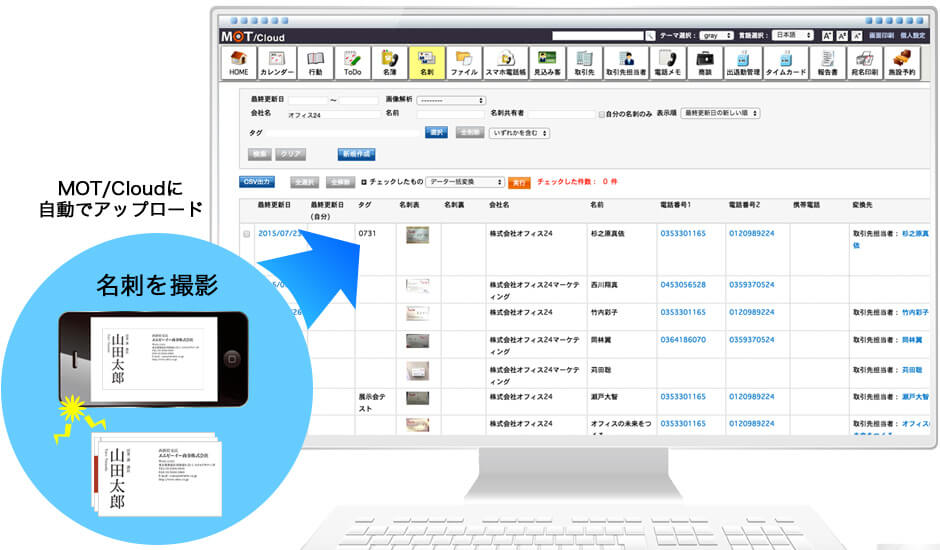Click the last A font size icon
Viewport: 940px width, 550px height.
[857, 36]
